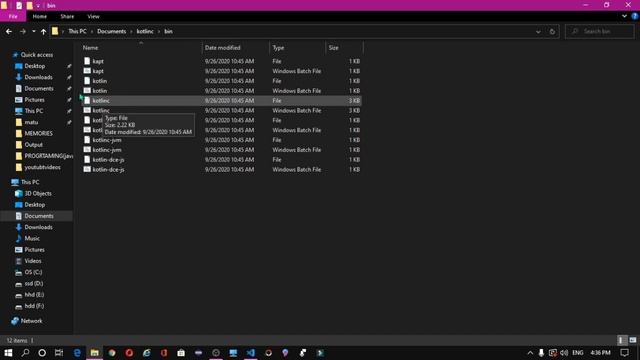
Task: Select the kotlin File entry
Action: (222, 81)
